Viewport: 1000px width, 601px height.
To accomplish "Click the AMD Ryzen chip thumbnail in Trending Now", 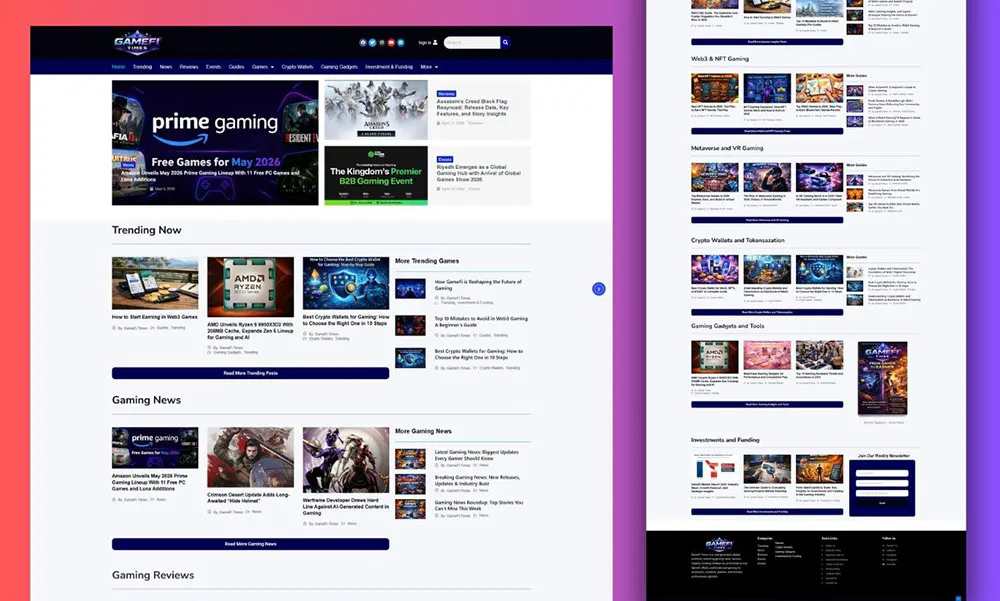I will (x=251, y=287).
